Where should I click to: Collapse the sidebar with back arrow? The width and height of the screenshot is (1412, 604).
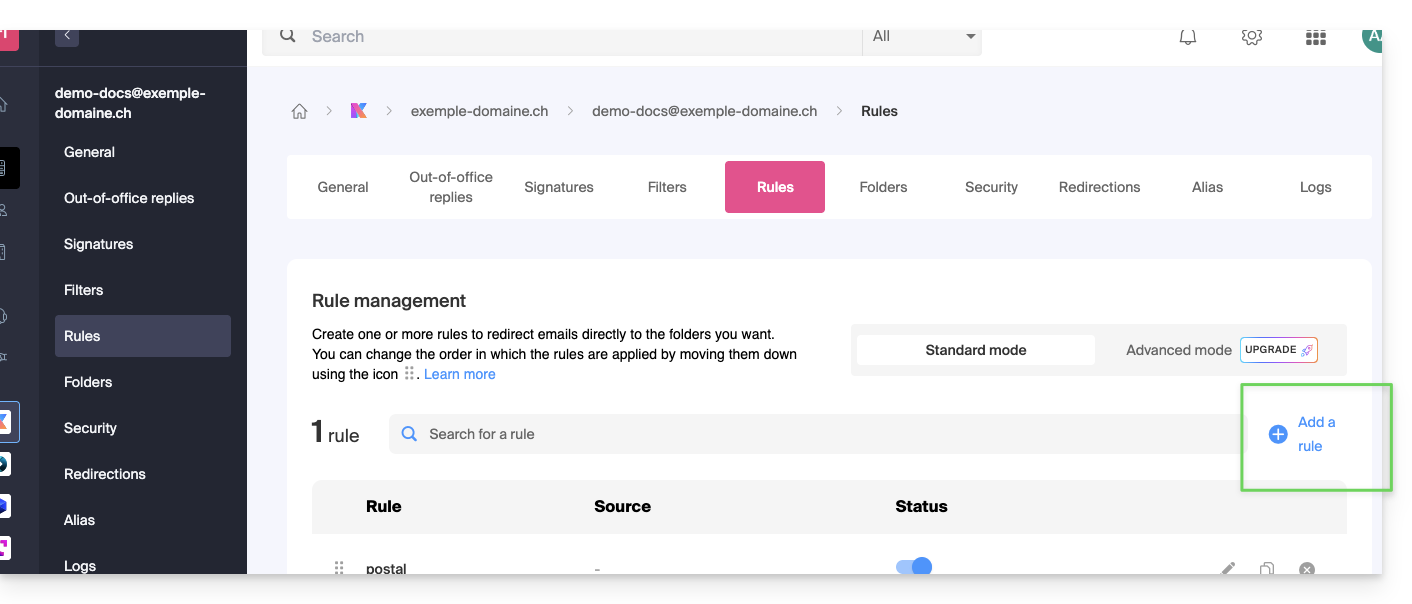[67, 36]
